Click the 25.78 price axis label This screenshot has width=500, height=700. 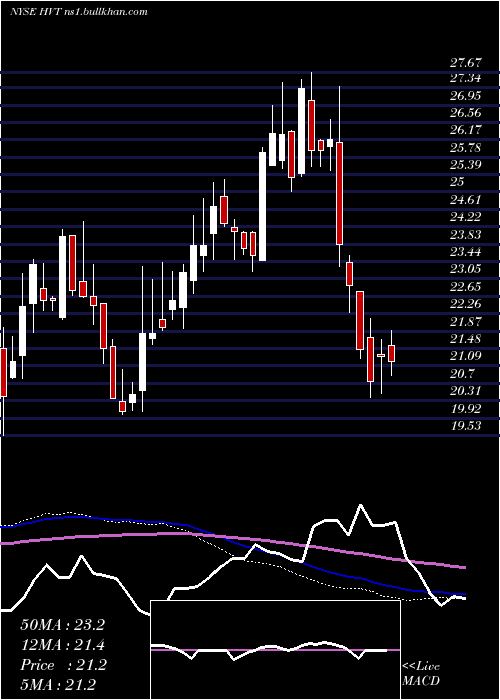point(466,148)
